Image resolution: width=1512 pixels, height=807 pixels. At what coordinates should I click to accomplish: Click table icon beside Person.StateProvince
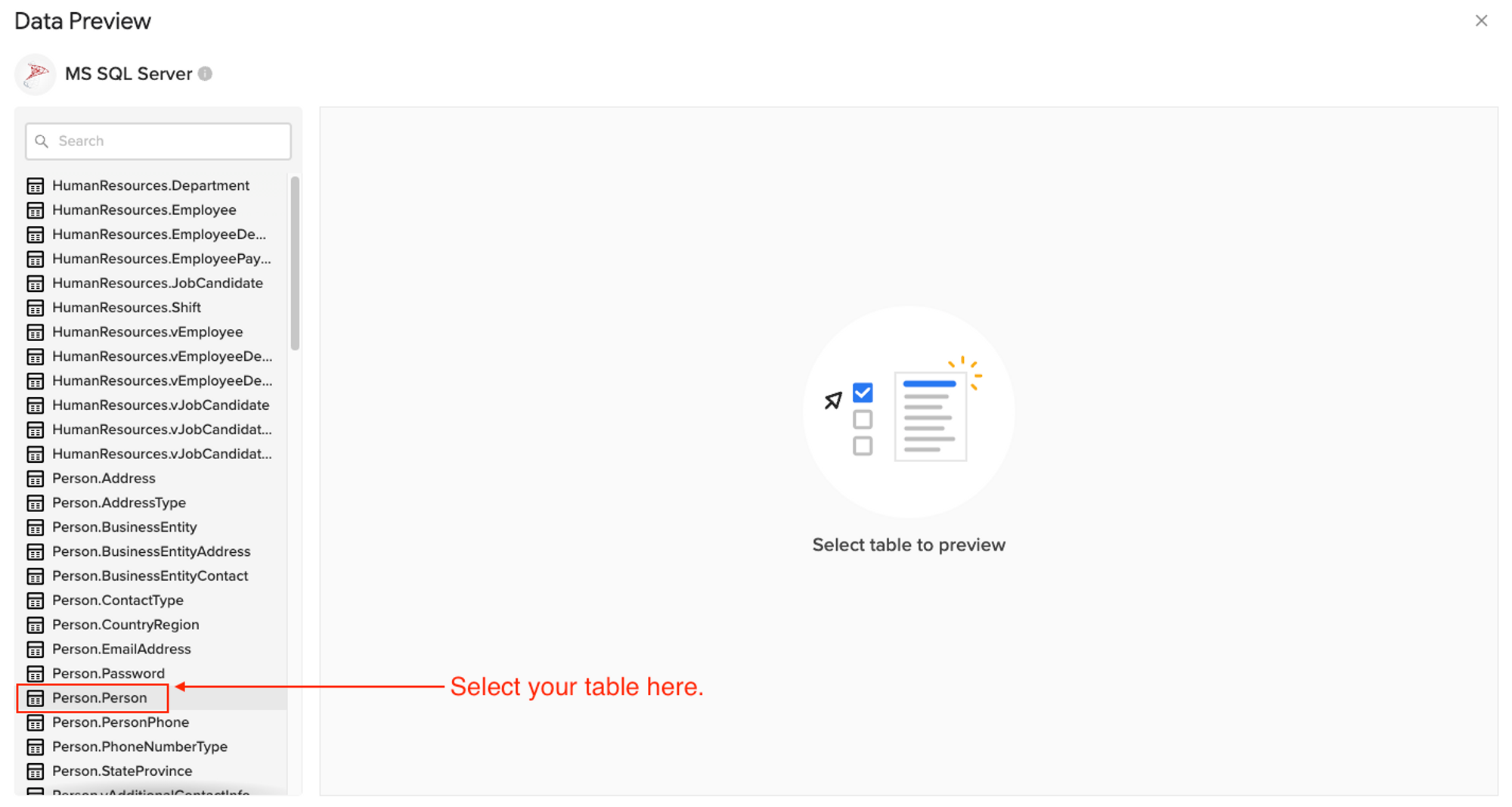[36, 771]
